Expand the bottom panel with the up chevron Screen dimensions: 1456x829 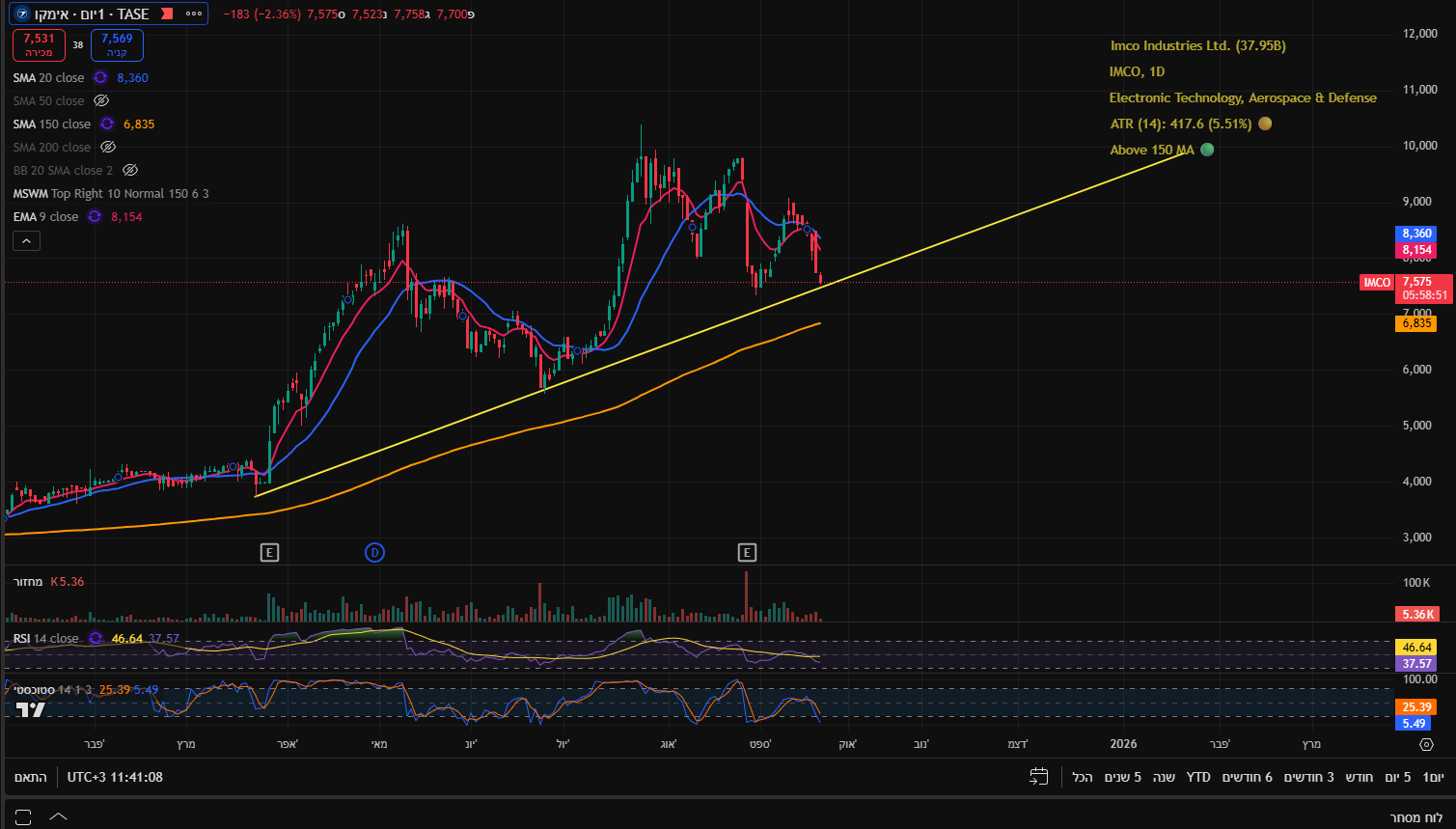[x=58, y=817]
